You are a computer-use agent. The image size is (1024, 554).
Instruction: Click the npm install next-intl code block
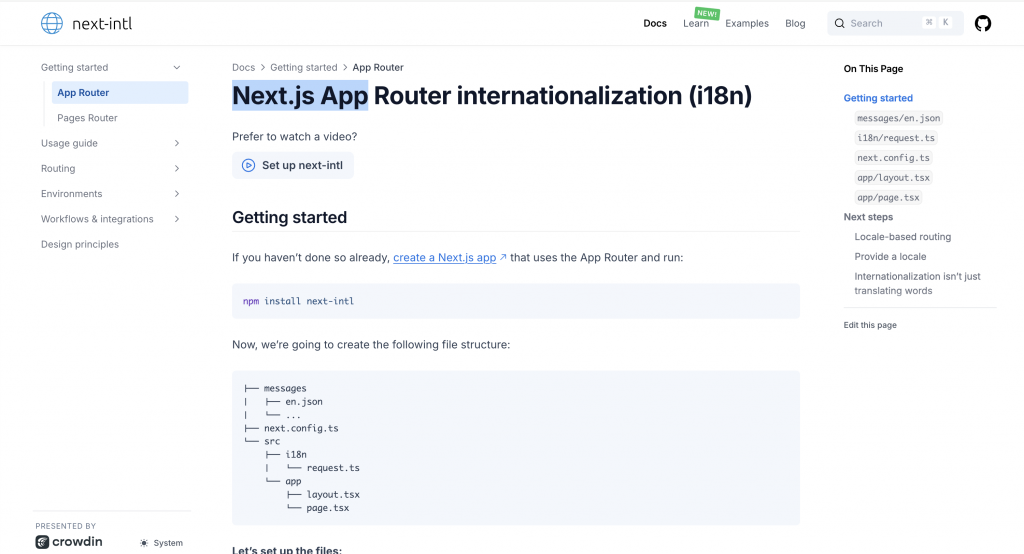[x=516, y=301]
